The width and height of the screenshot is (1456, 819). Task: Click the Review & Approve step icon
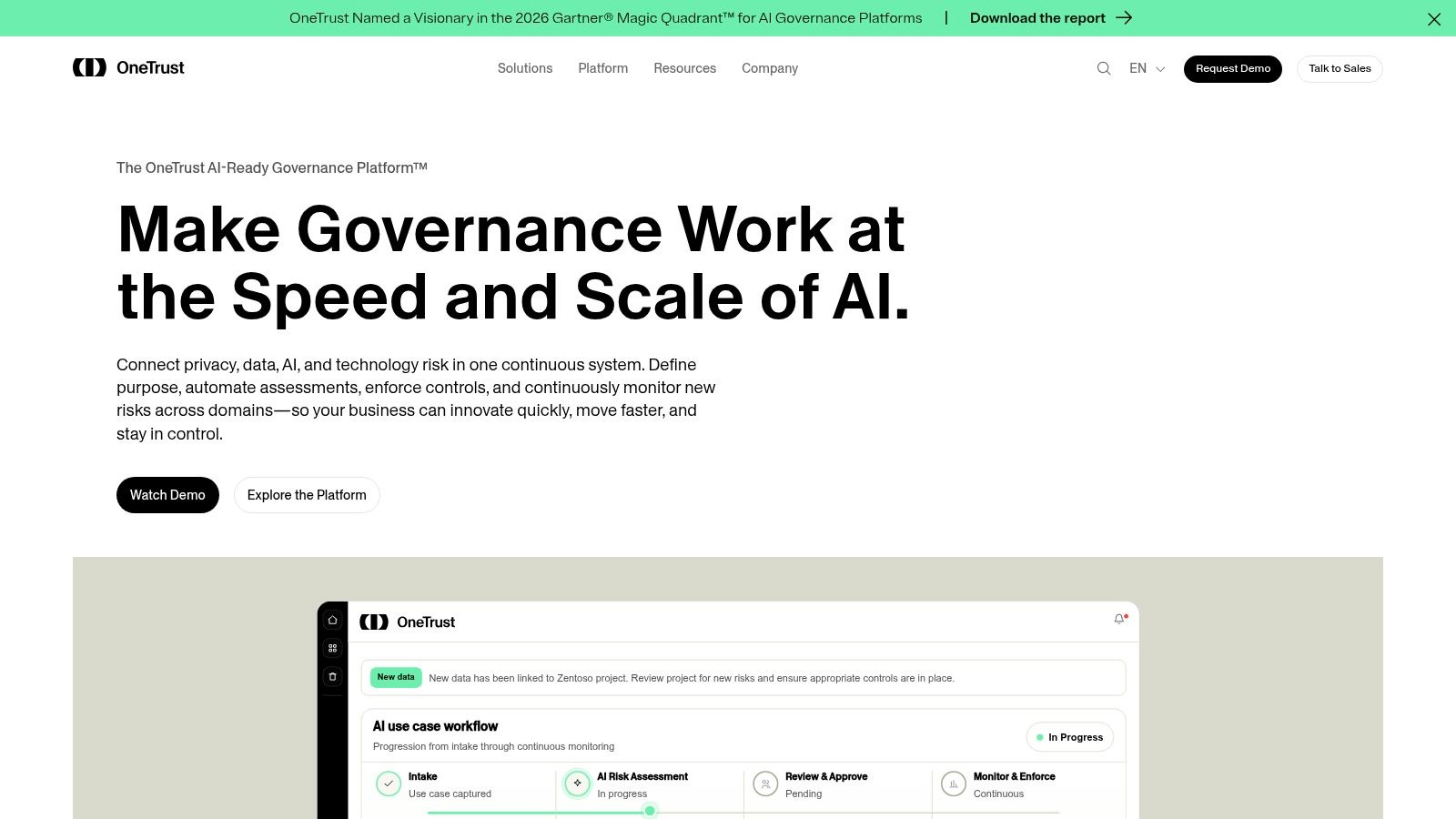(765, 784)
